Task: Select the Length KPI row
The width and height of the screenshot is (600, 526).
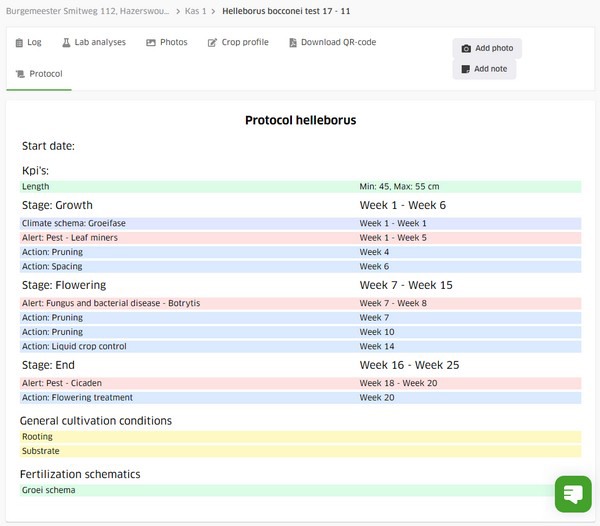Action: tap(300, 187)
